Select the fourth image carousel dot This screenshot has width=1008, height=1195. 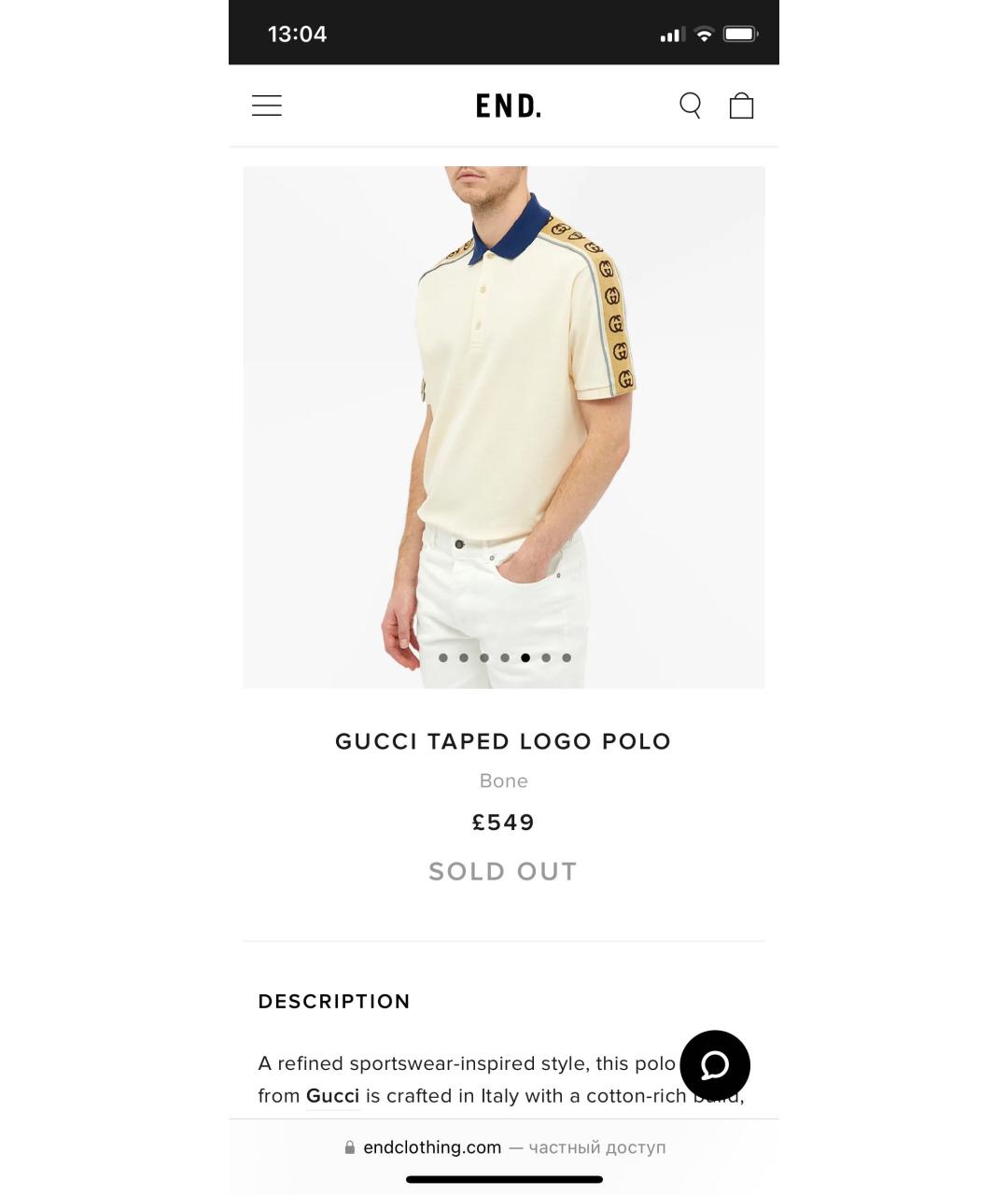tap(505, 658)
